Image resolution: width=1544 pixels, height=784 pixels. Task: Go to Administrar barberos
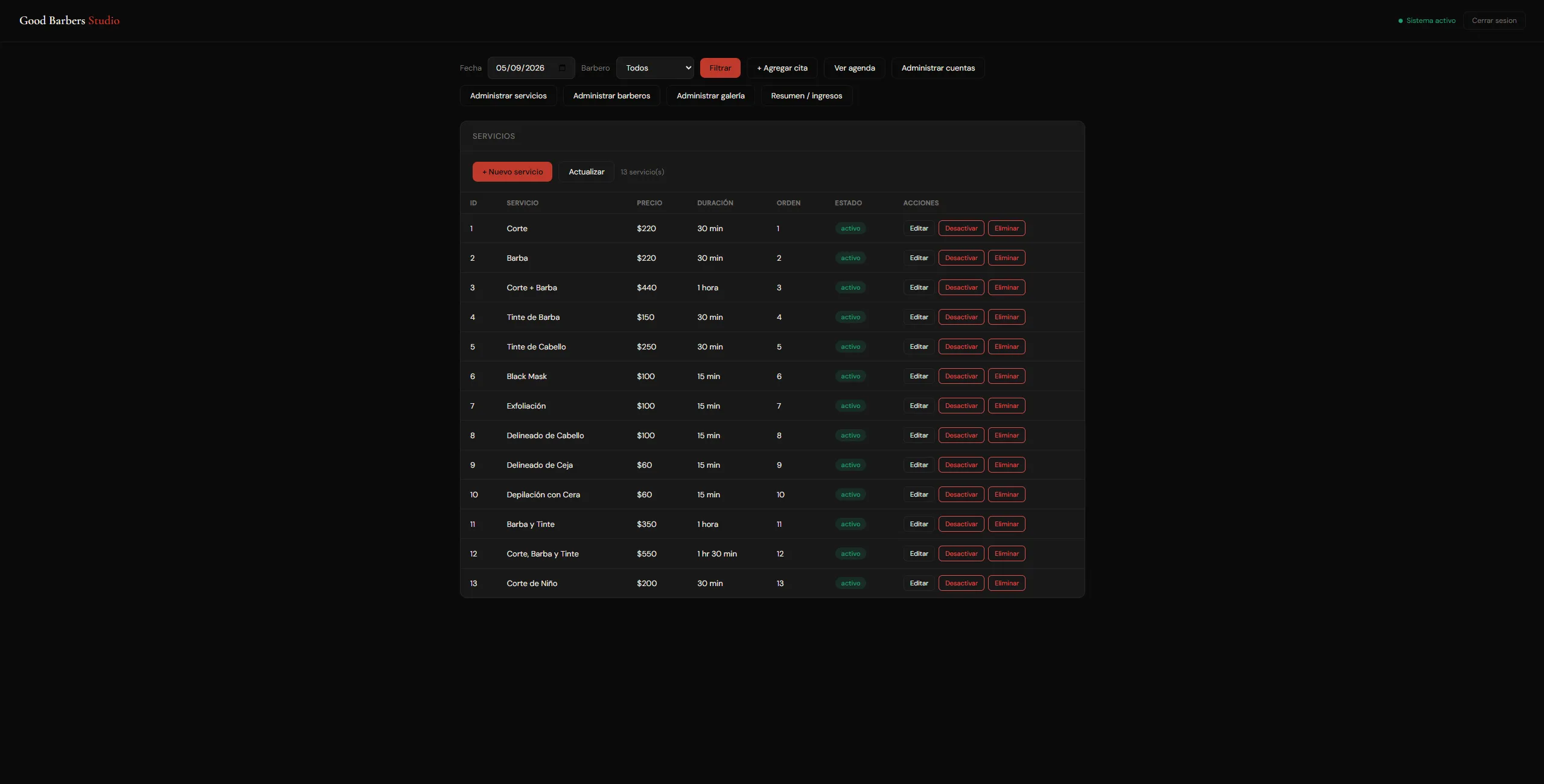point(611,96)
